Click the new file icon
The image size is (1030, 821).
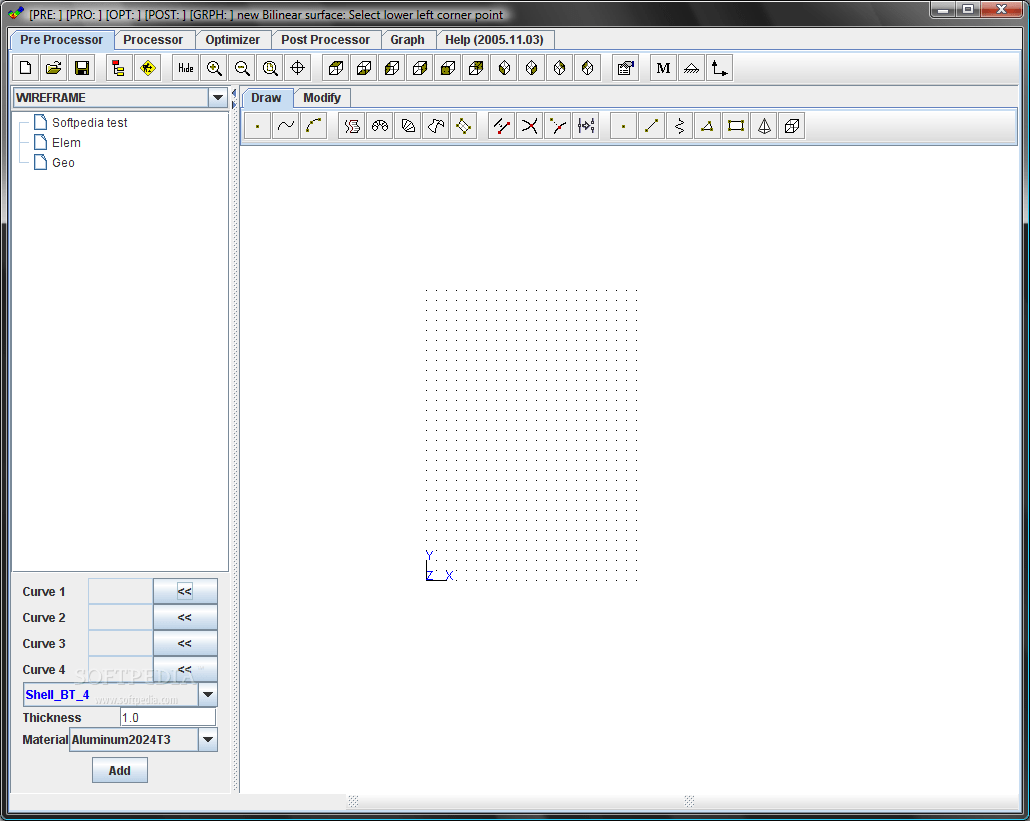(x=26, y=68)
